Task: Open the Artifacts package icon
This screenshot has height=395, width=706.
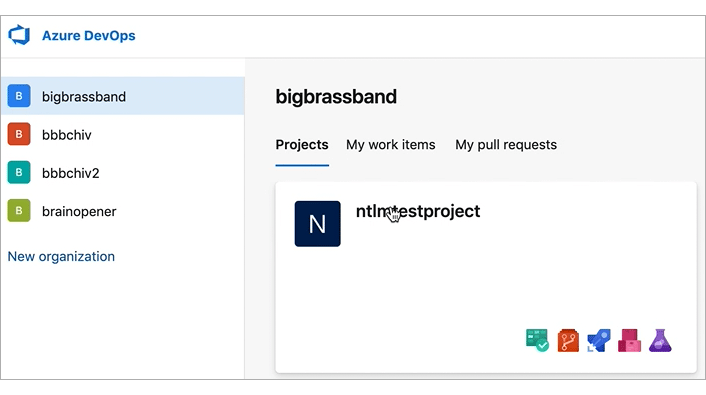Action: point(629,340)
